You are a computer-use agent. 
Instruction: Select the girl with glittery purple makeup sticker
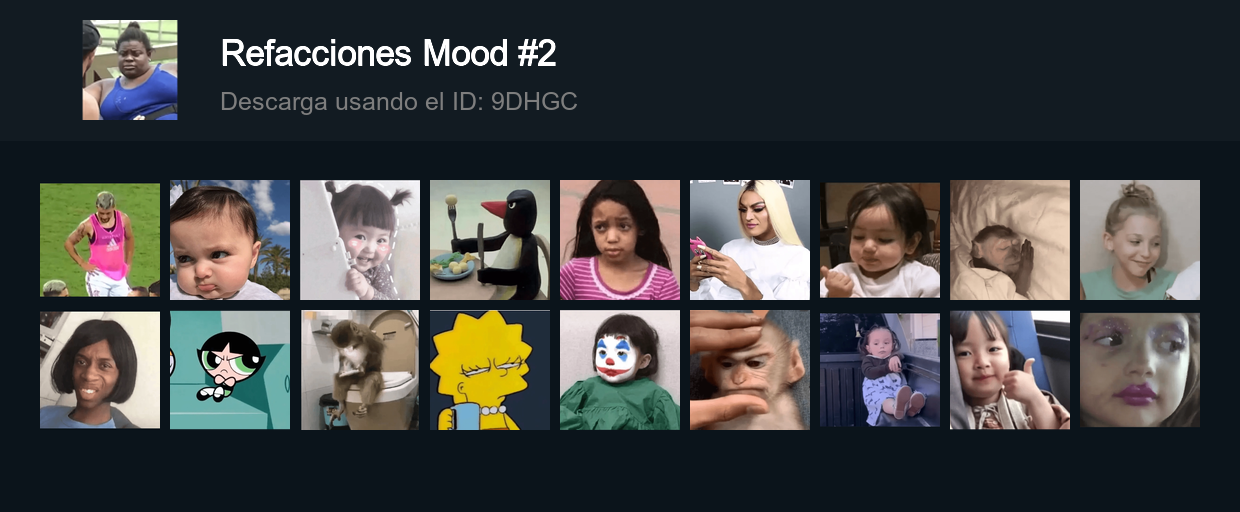pos(1140,370)
